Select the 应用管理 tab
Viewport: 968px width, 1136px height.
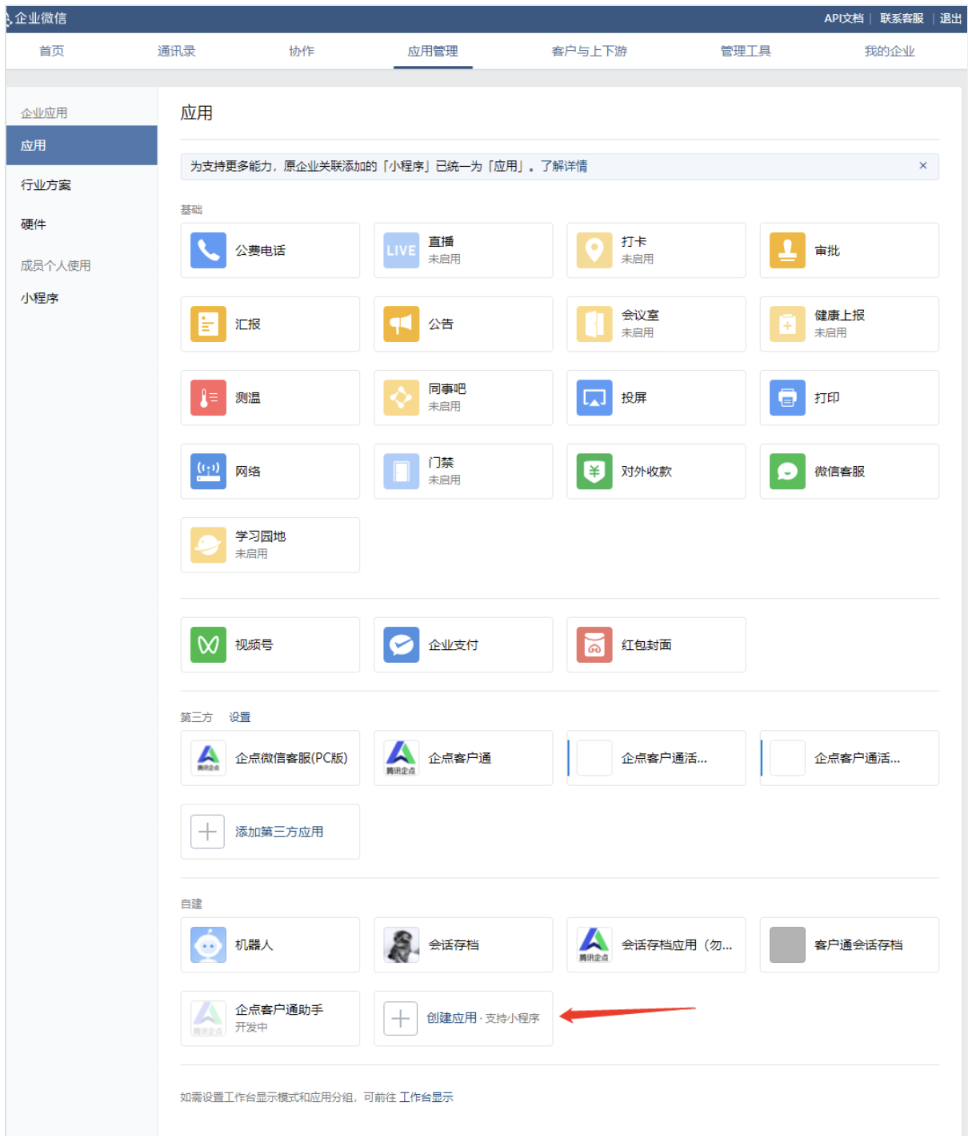pyautogui.click(x=433, y=51)
